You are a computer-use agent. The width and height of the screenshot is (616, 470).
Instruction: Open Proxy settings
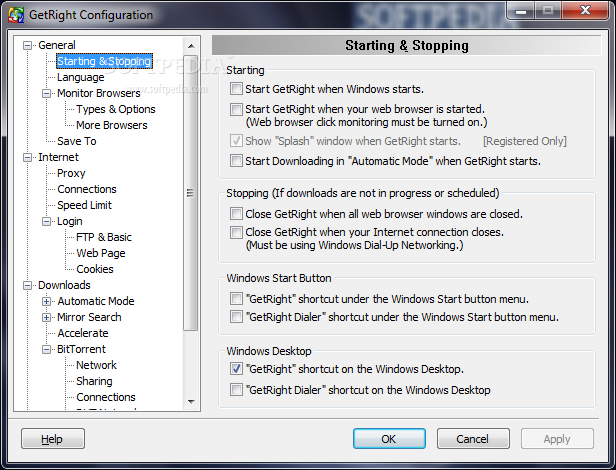[x=71, y=173]
